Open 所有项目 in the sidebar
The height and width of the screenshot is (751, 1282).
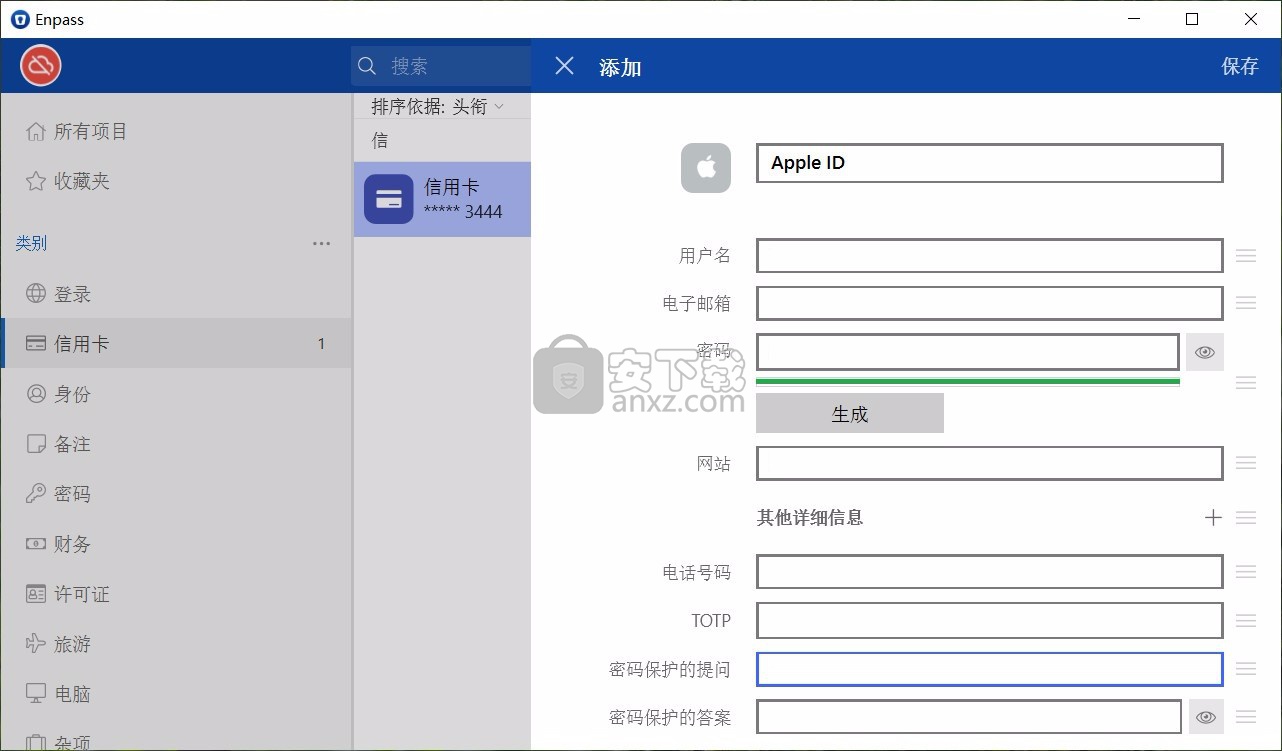point(176,131)
